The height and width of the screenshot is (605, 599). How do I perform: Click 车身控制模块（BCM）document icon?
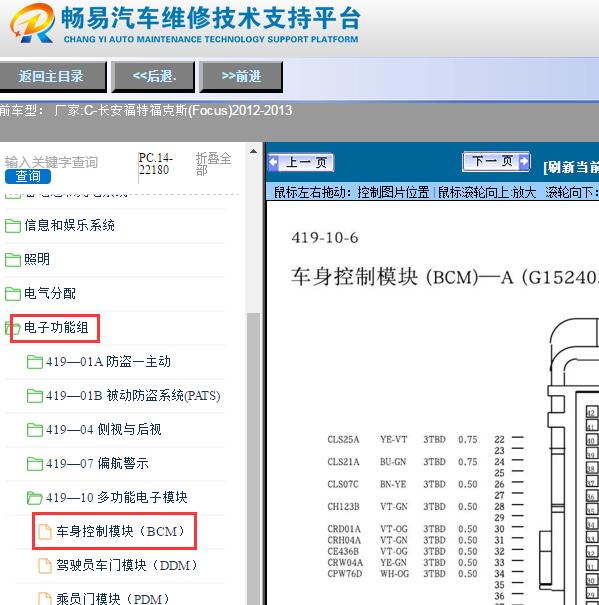45,532
